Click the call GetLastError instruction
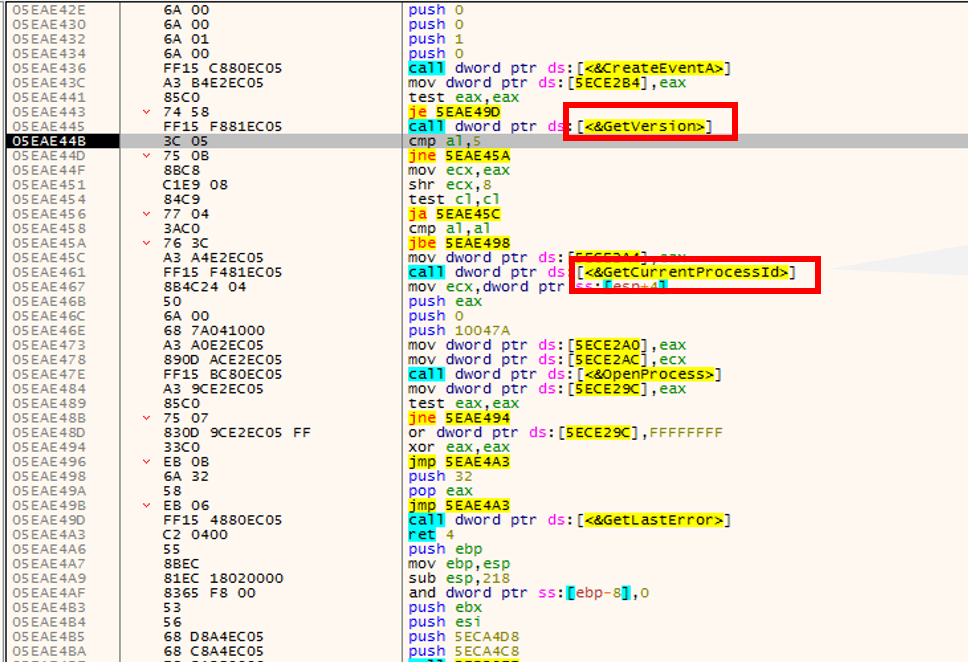Viewport: 968px width, 662px height. coord(569,520)
